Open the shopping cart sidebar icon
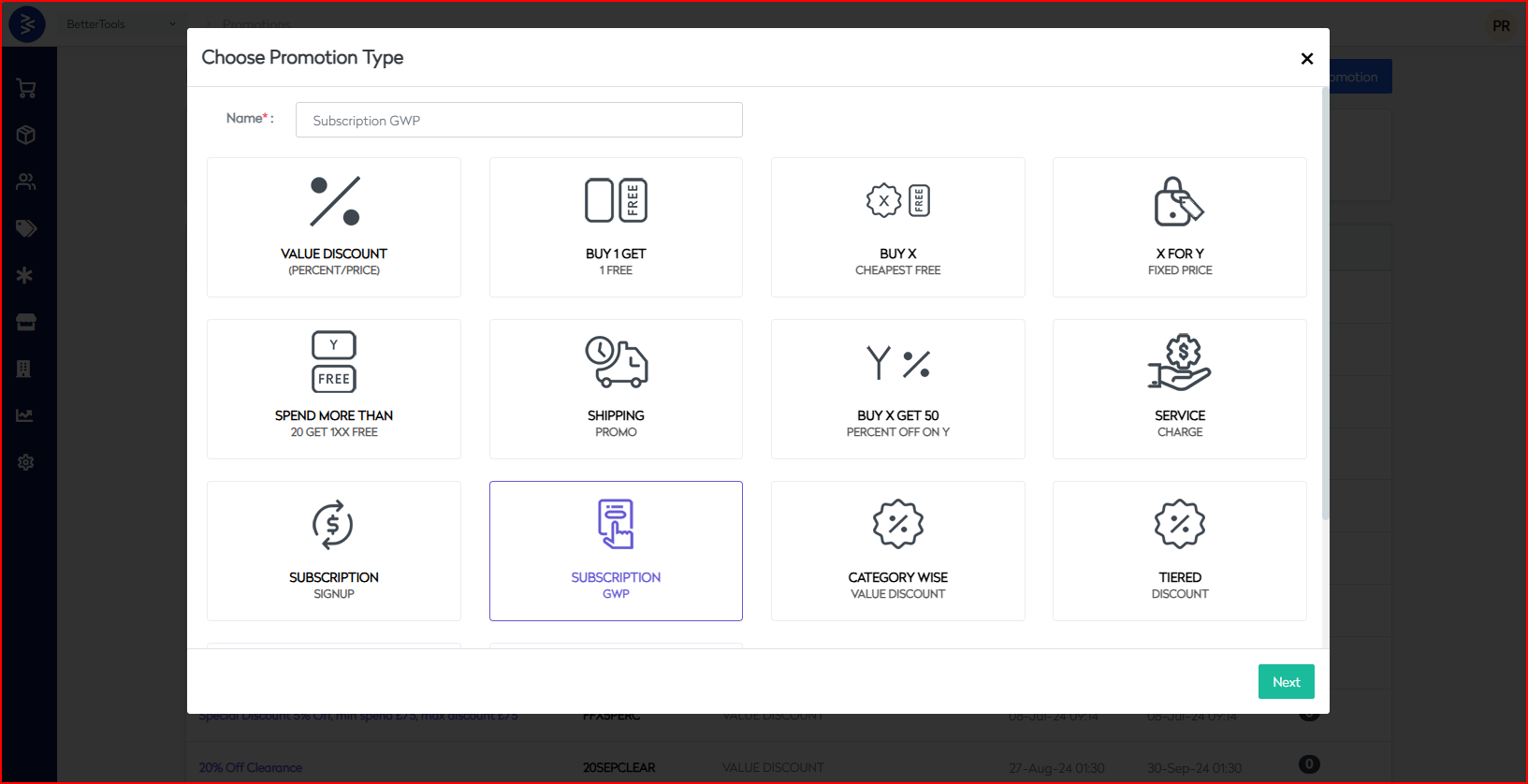Viewport: 1528px width, 784px height. pos(26,89)
